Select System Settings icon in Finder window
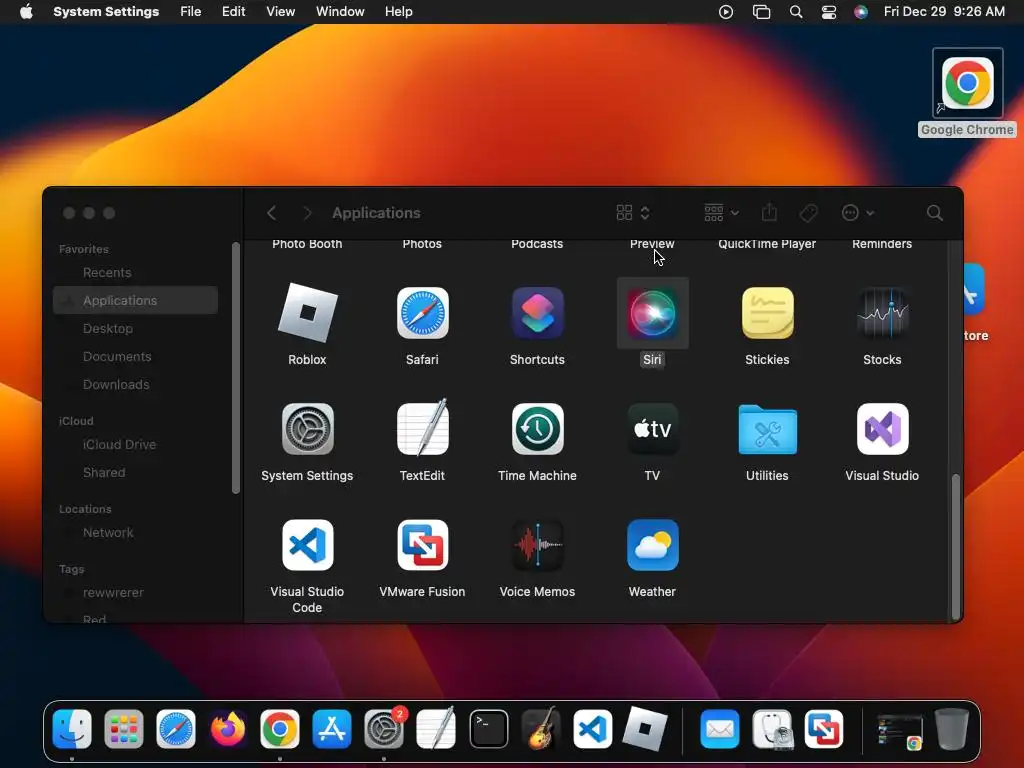The height and width of the screenshot is (768, 1024). [x=308, y=429]
